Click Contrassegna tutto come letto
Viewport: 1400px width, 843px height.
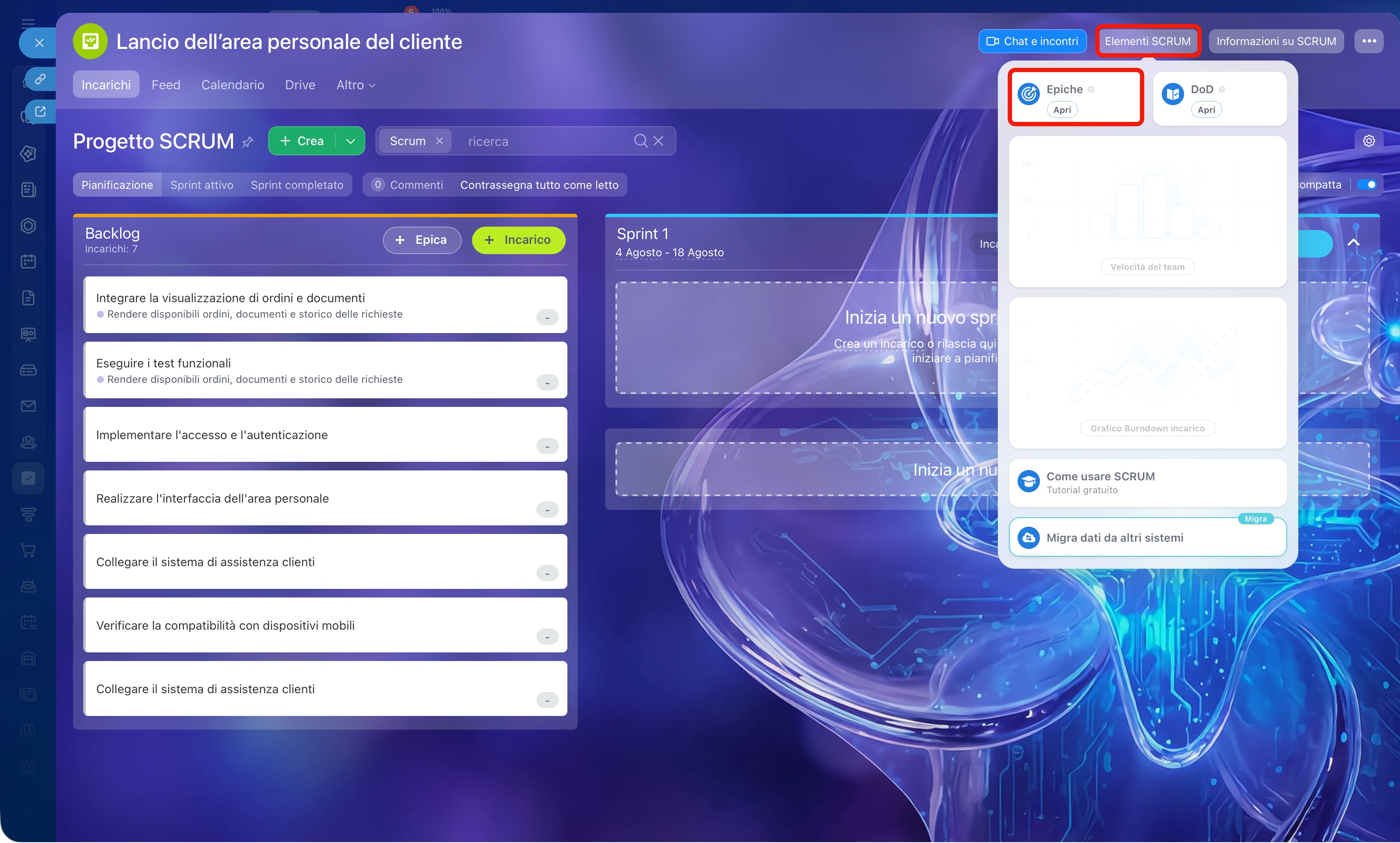tap(539, 185)
